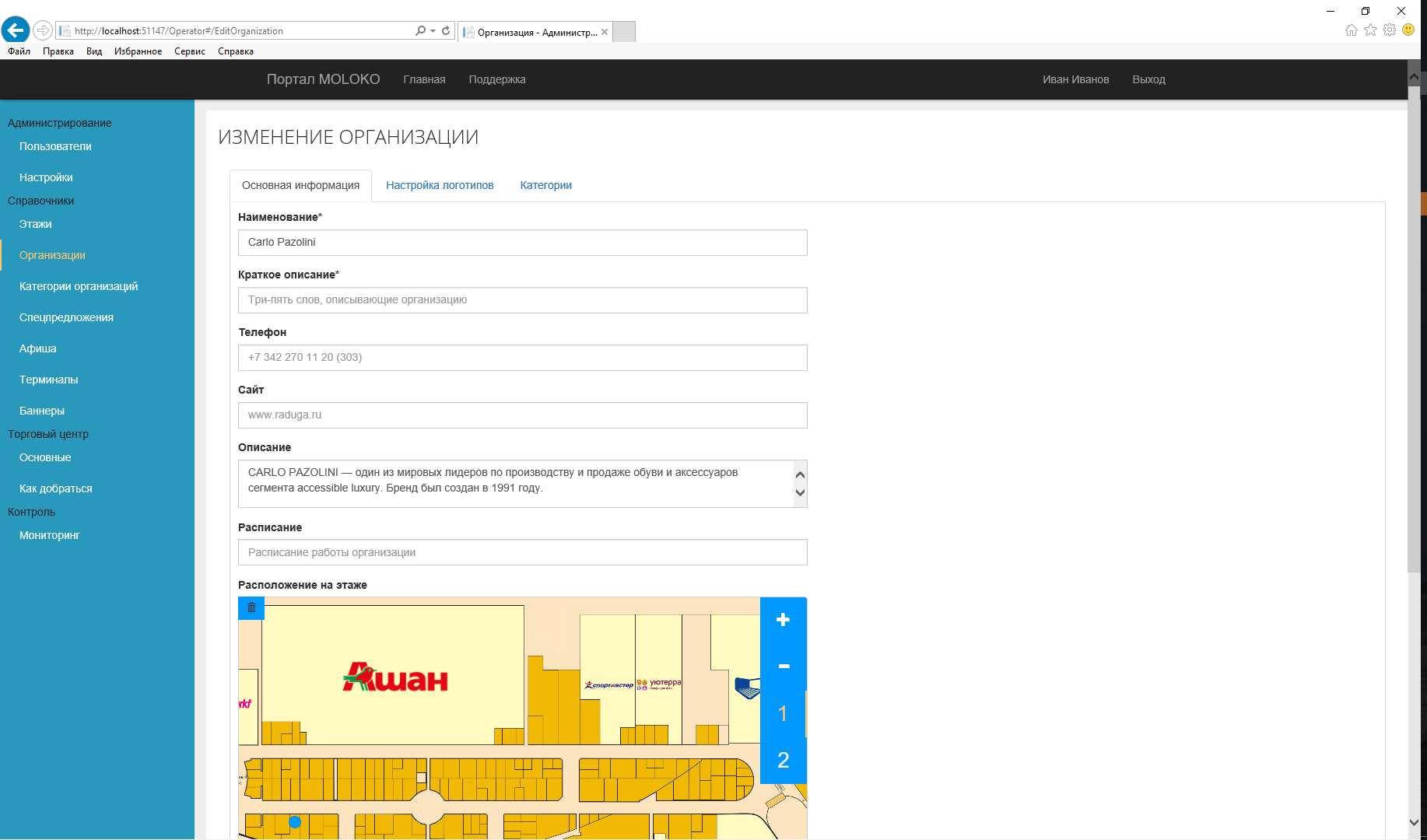Zoom out the map with minus button
Image resolution: width=1427 pixels, height=840 pixels.
coord(783,667)
